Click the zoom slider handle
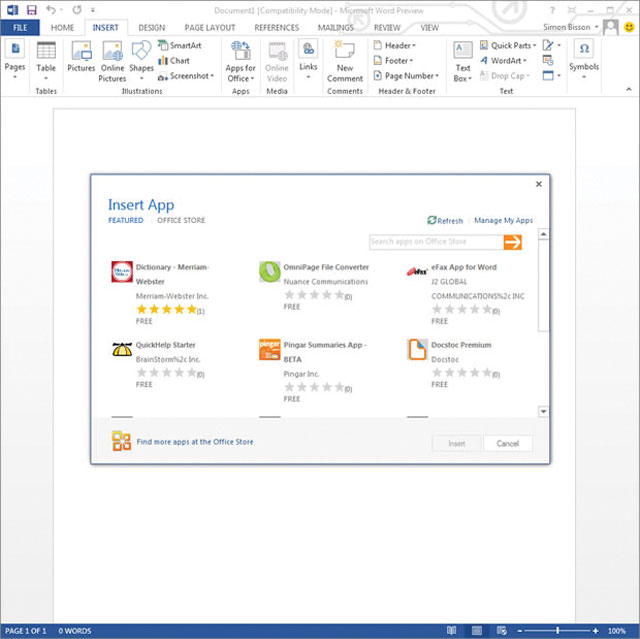The image size is (640, 639). click(557, 630)
